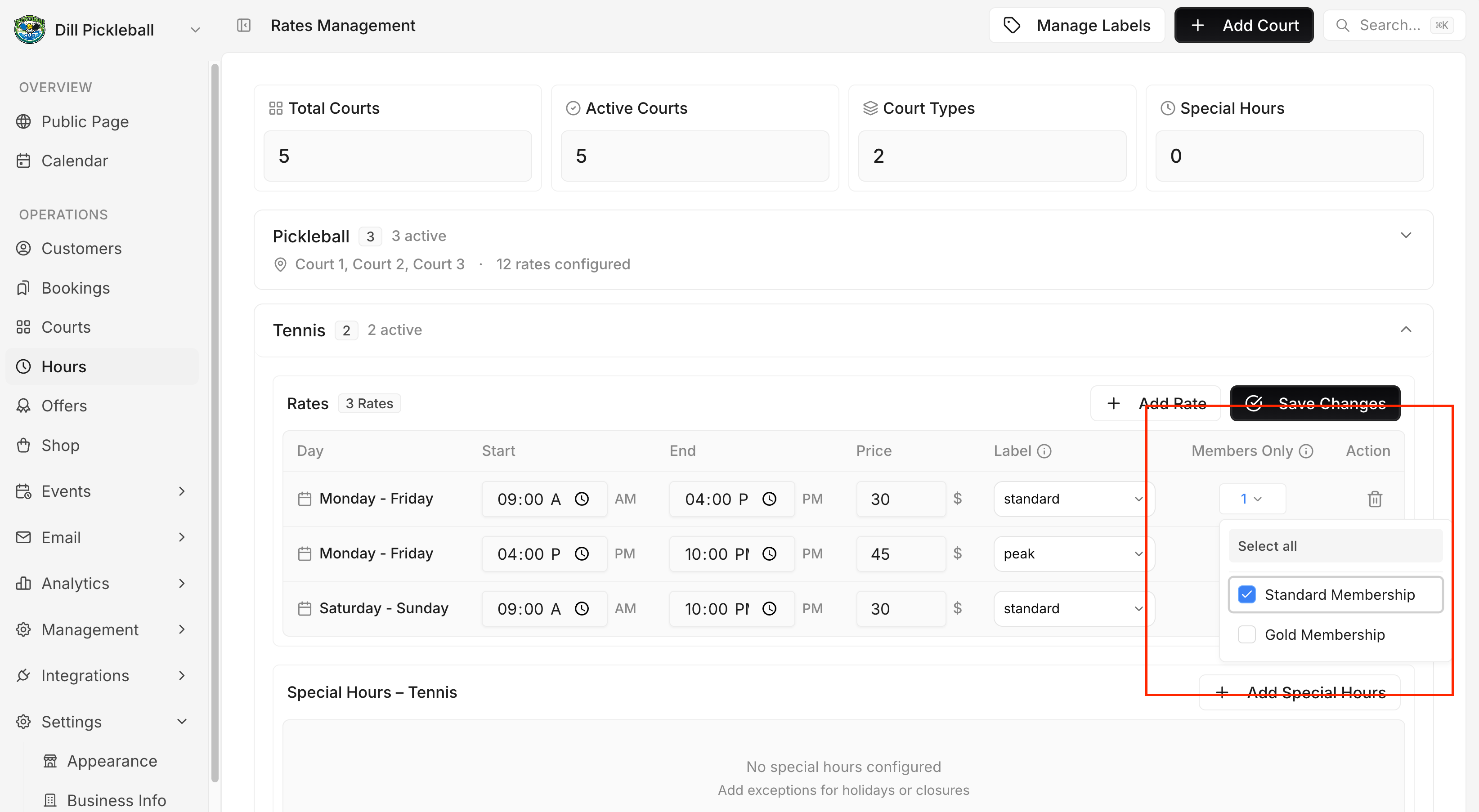The image size is (1479, 812).
Task: Open Bookings in sidebar
Action: click(x=102, y=288)
